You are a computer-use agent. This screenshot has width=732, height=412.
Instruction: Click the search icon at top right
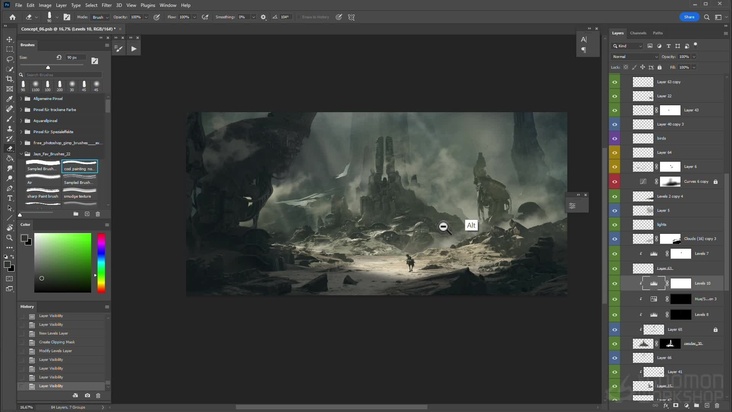(707, 17)
